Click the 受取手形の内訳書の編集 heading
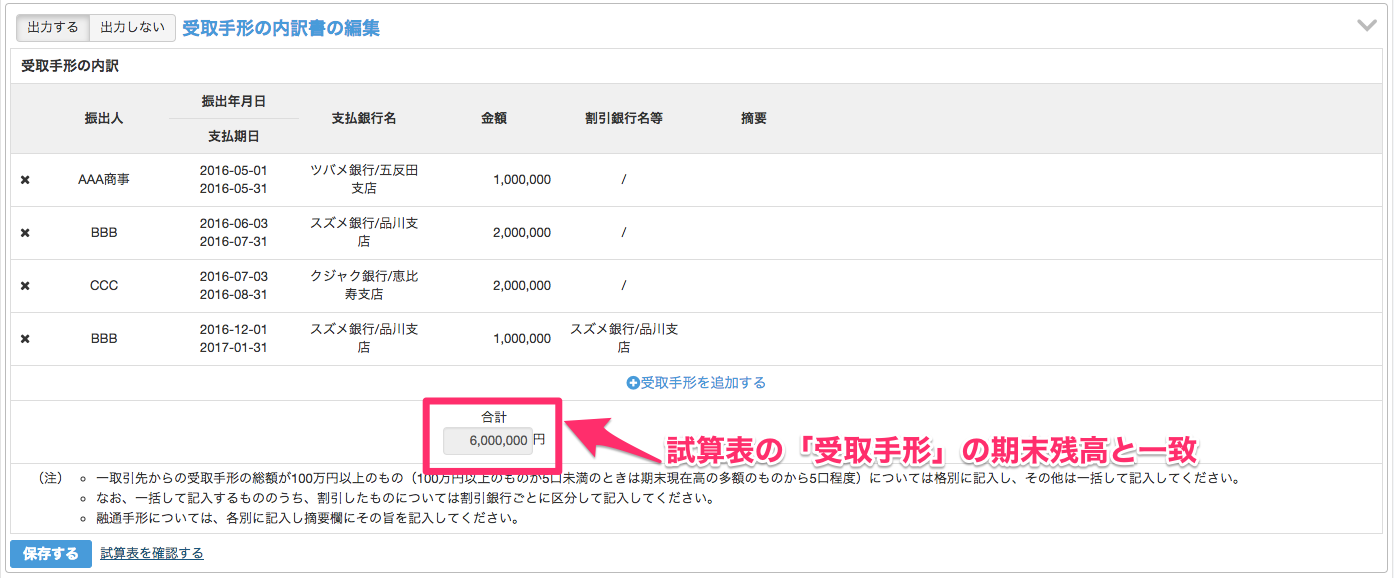Screen dimensions: 1394x578 coord(281,28)
